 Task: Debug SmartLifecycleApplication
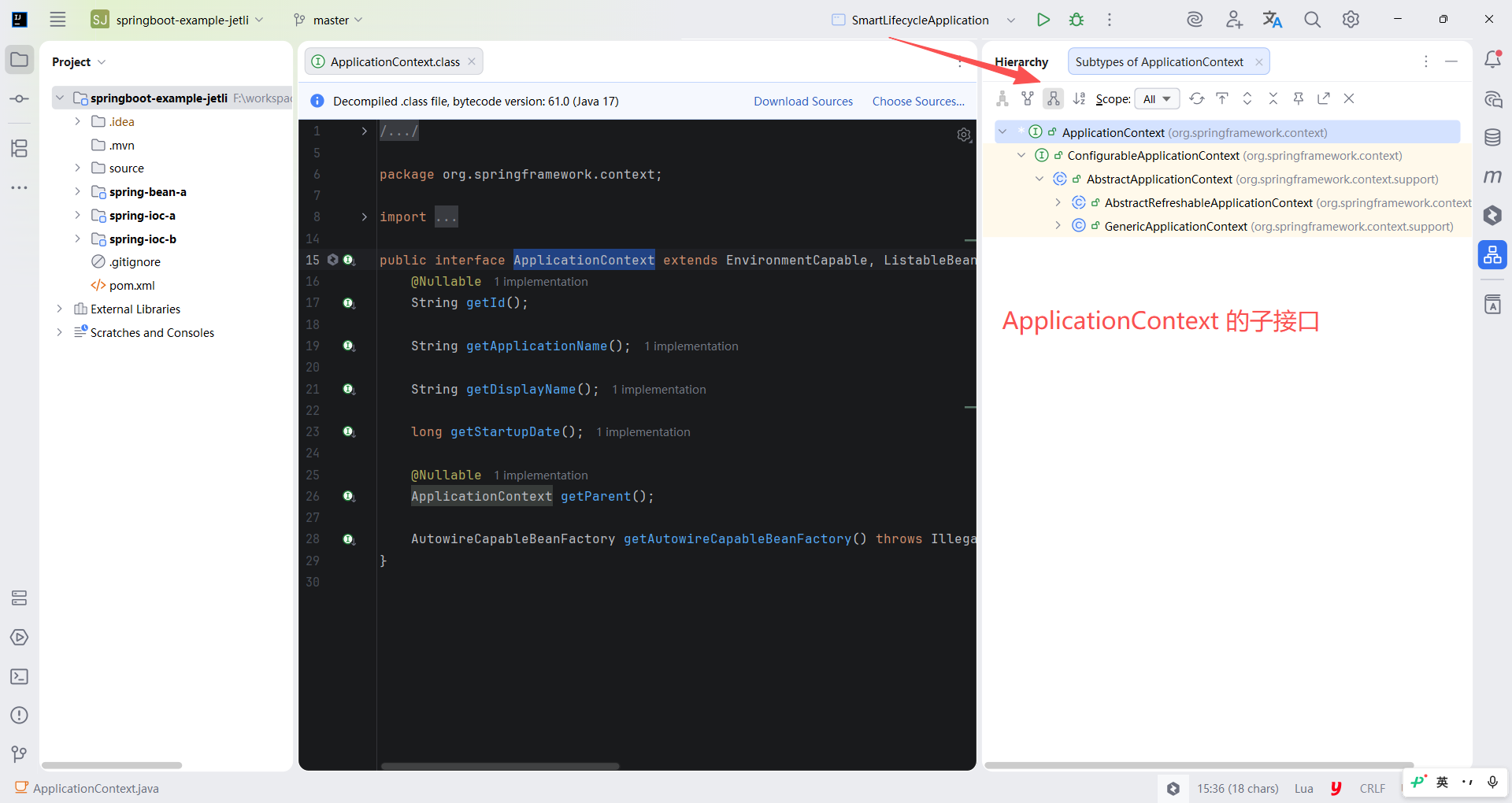pos(1077,20)
